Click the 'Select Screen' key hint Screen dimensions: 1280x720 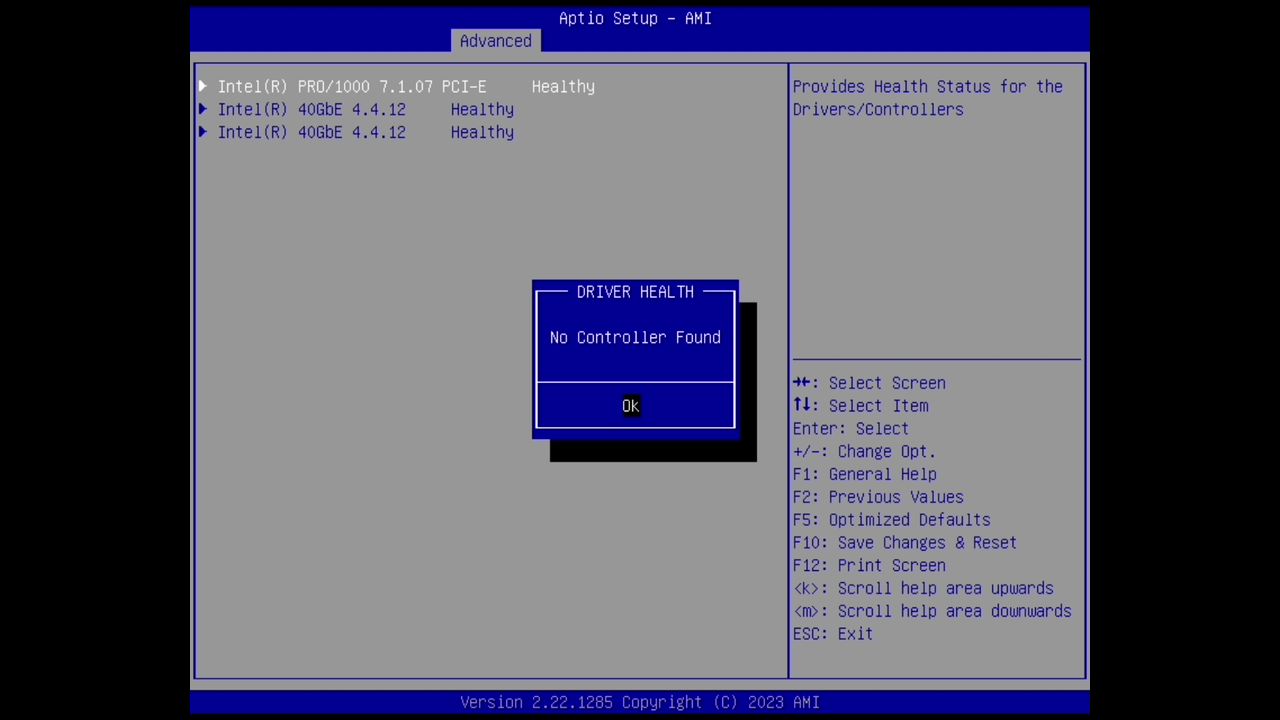(869, 383)
